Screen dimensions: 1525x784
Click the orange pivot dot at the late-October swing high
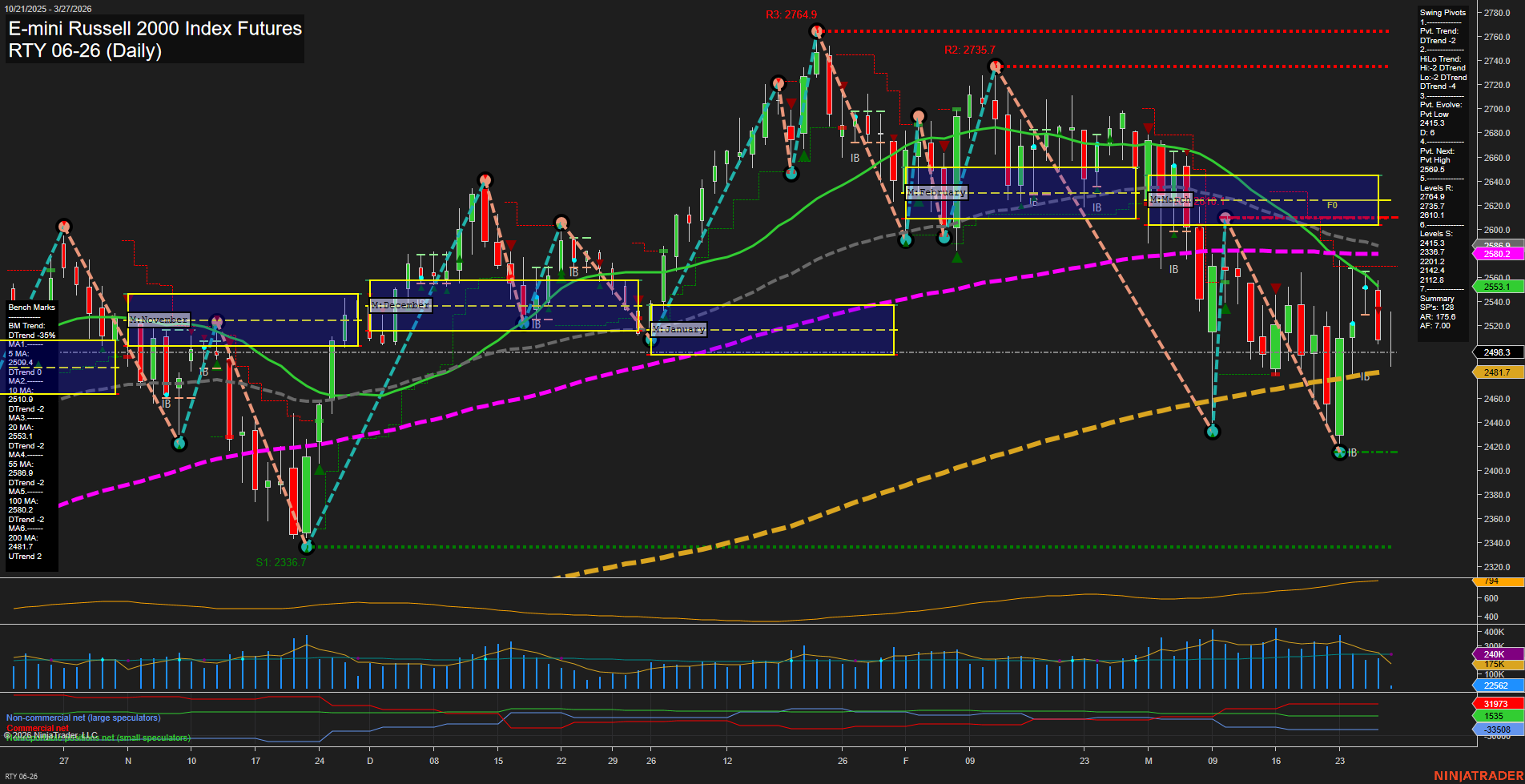tap(63, 227)
